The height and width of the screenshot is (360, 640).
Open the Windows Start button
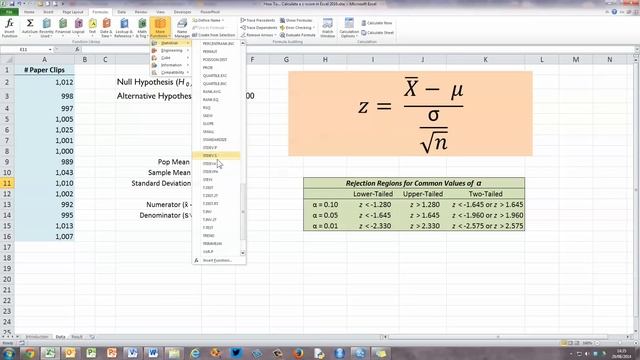coord(8,353)
